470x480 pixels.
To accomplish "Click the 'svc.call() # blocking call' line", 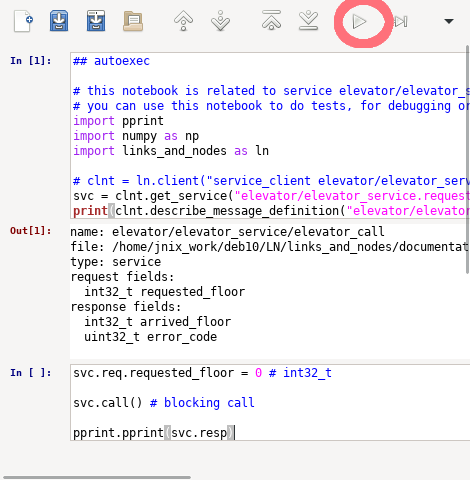I will (164, 403).
